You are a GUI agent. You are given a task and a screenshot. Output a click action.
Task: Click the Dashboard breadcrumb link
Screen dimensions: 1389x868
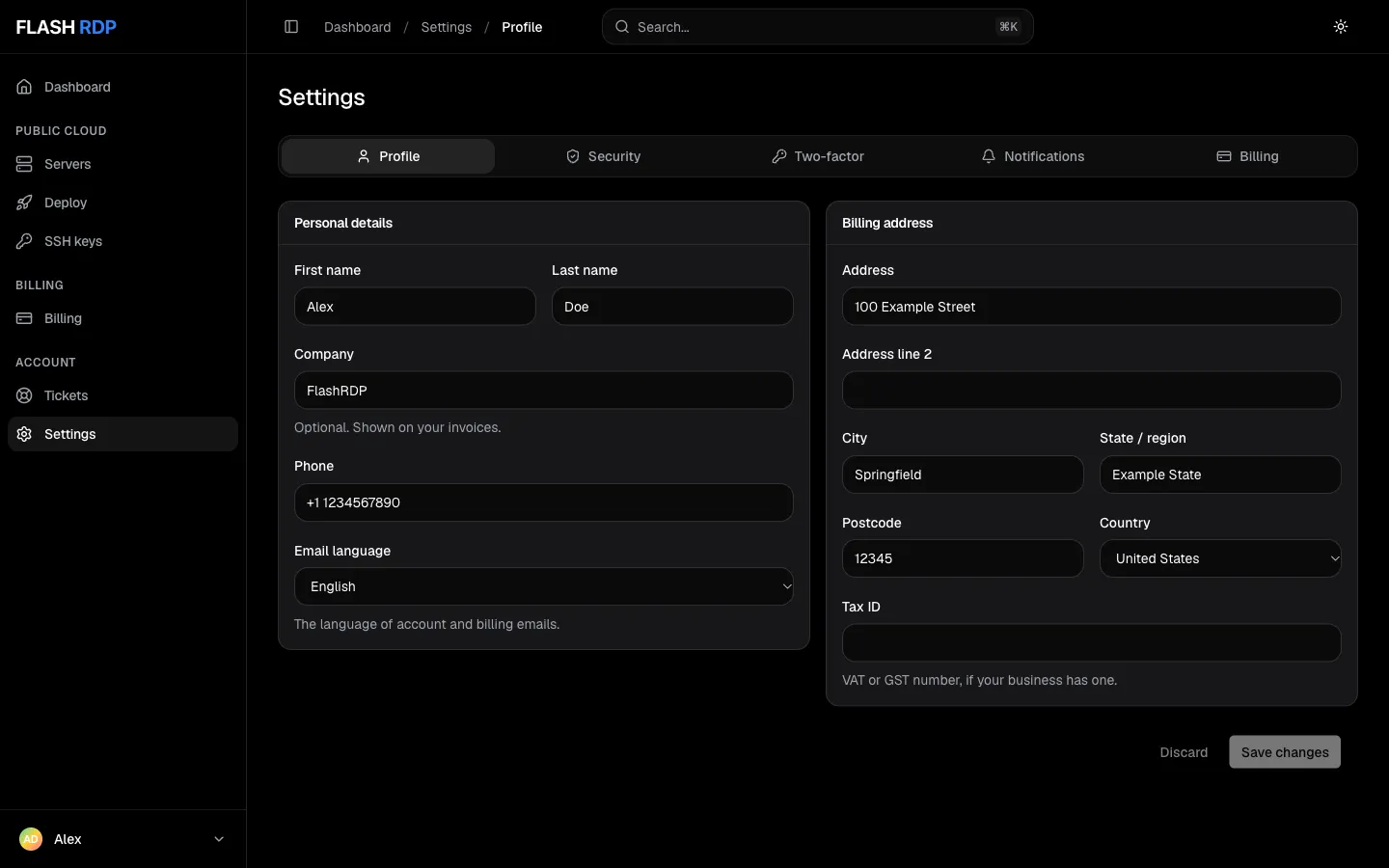coord(358,27)
